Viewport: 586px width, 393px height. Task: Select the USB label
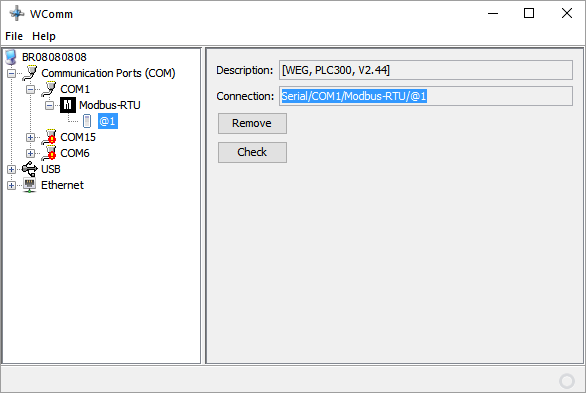(50, 169)
